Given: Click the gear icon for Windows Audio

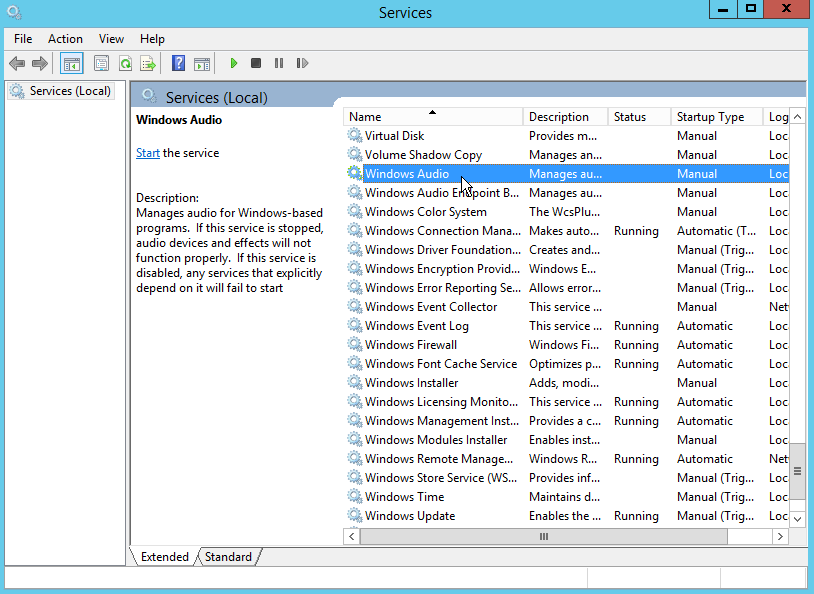Looking at the screenshot, I should pos(355,173).
